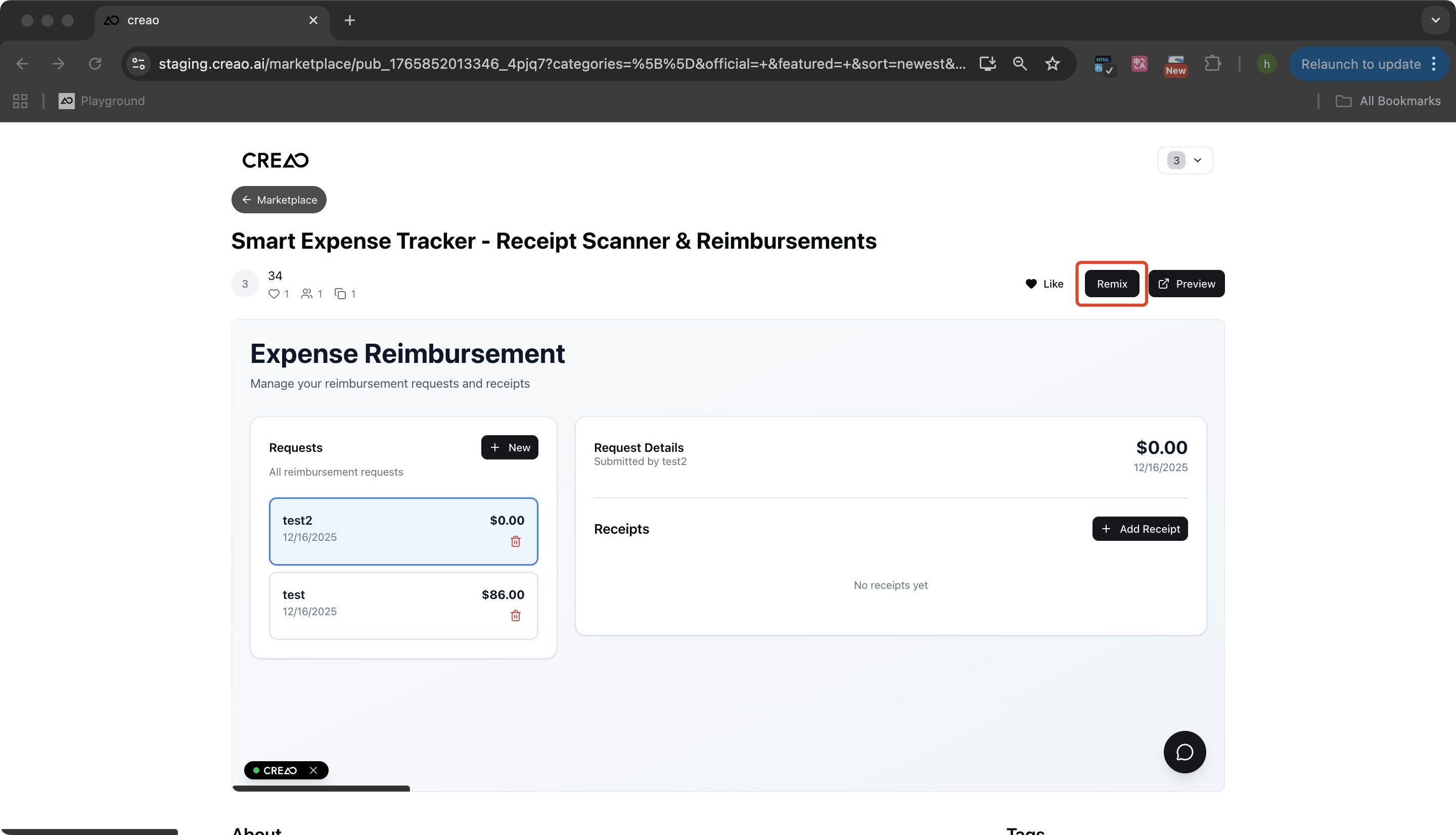Go back to Marketplace
Image resolution: width=1456 pixels, height=835 pixels.
(279, 200)
